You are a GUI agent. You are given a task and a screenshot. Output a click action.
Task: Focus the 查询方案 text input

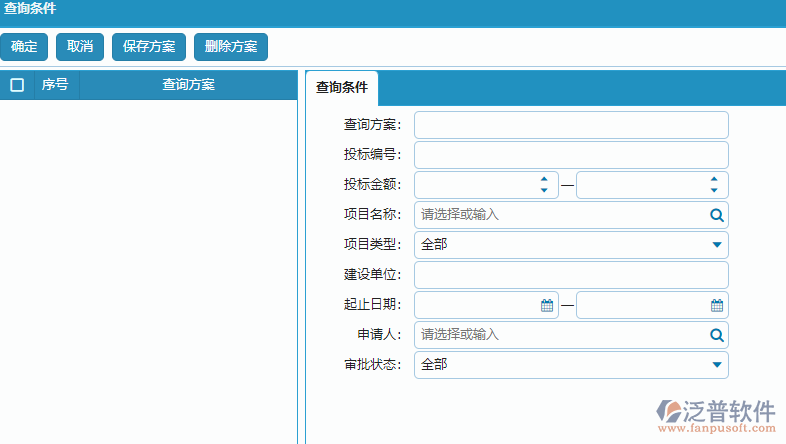click(571, 125)
